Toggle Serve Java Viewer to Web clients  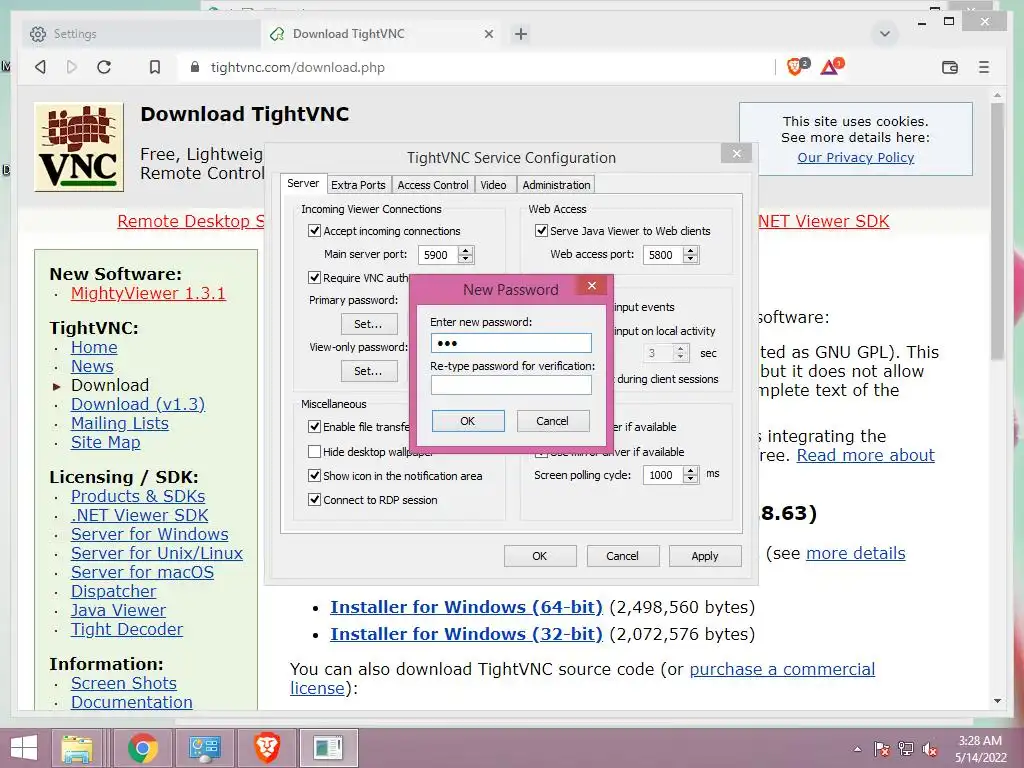click(541, 231)
